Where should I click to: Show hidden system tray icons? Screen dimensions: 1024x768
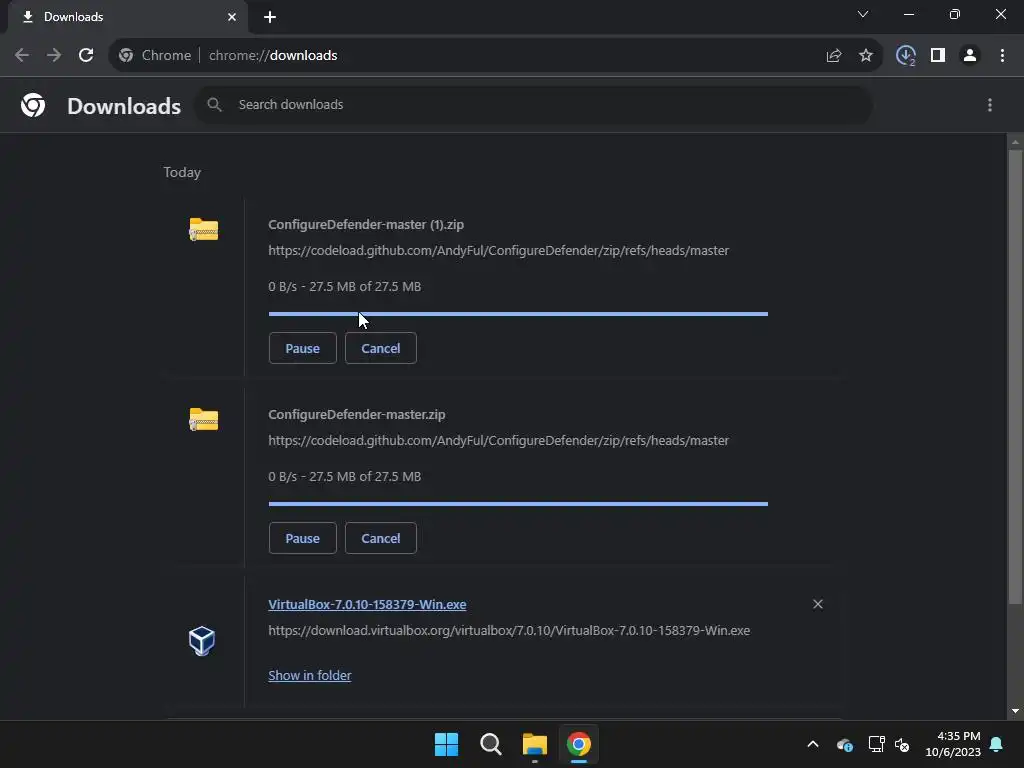click(813, 744)
